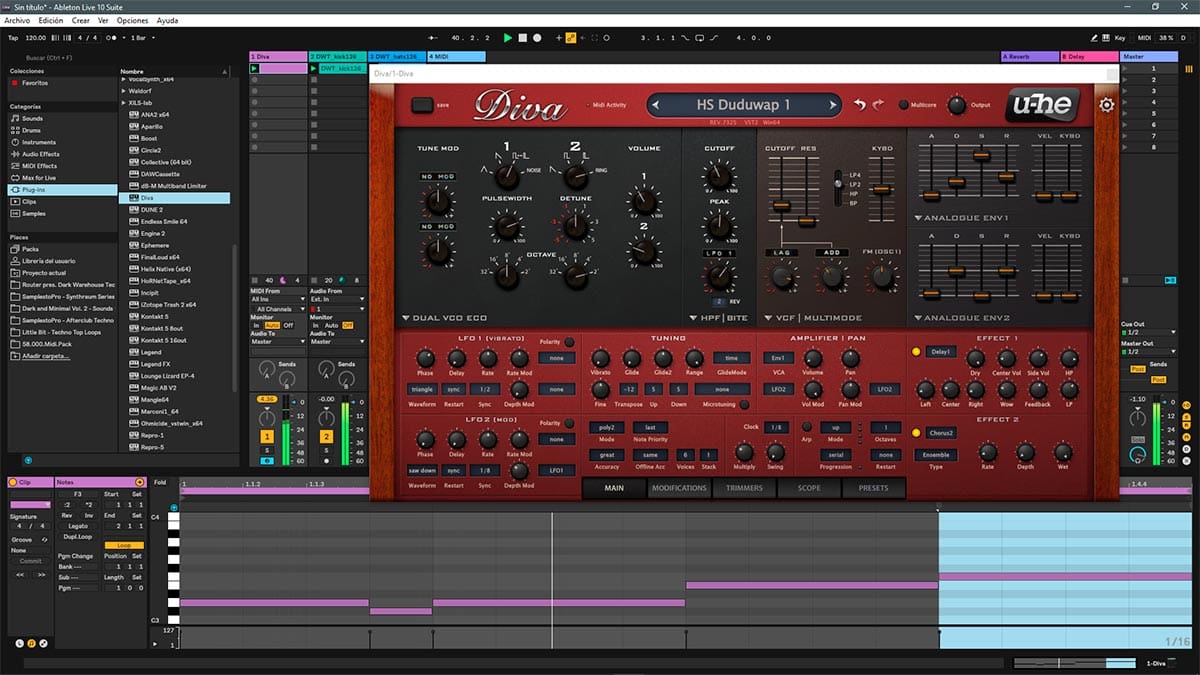1200x675 pixels.
Task: Go to next Diva preset with right arrow
Action: (832, 105)
